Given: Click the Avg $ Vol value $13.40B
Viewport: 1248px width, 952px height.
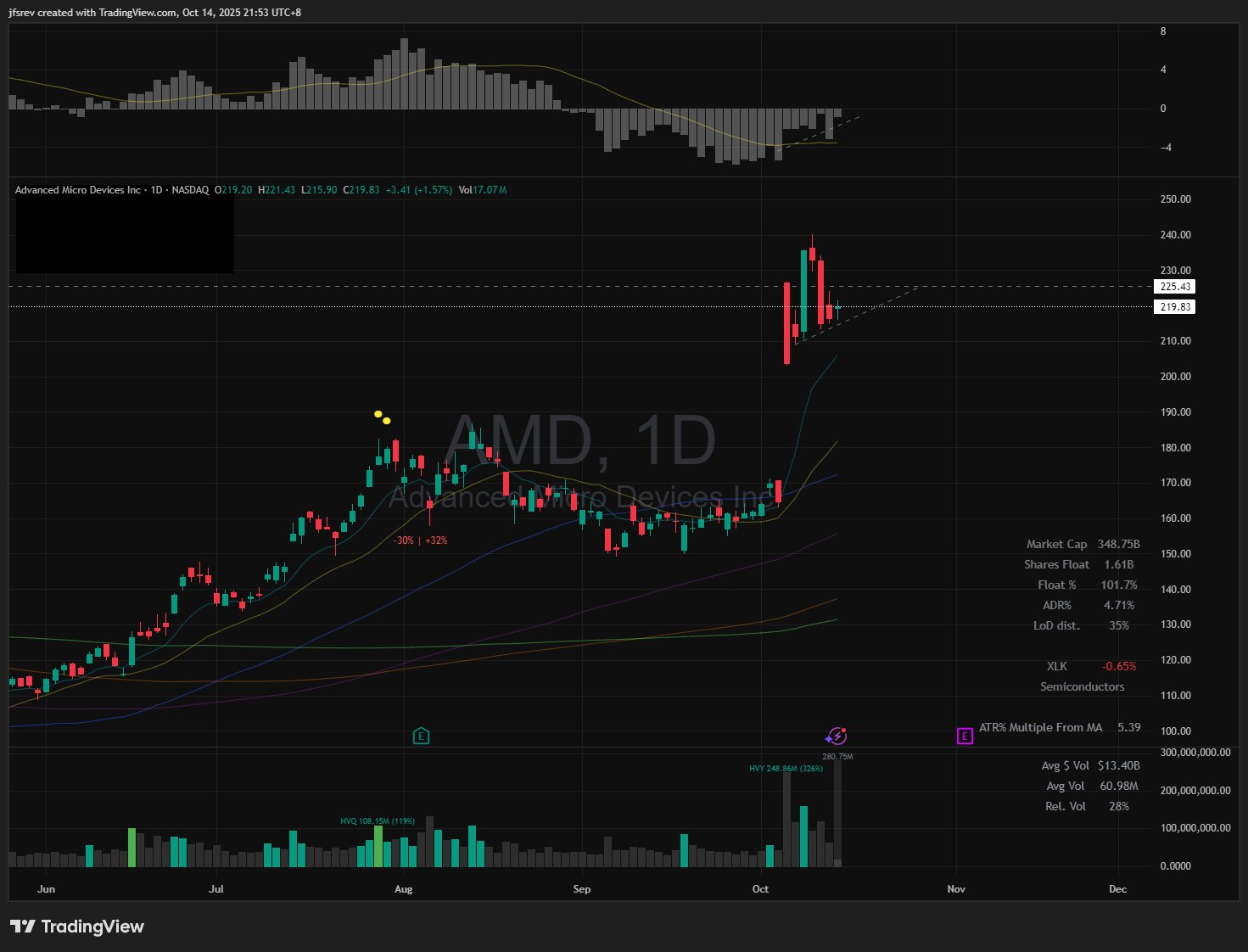Looking at the screenshot, I should tap(1119, 766).
